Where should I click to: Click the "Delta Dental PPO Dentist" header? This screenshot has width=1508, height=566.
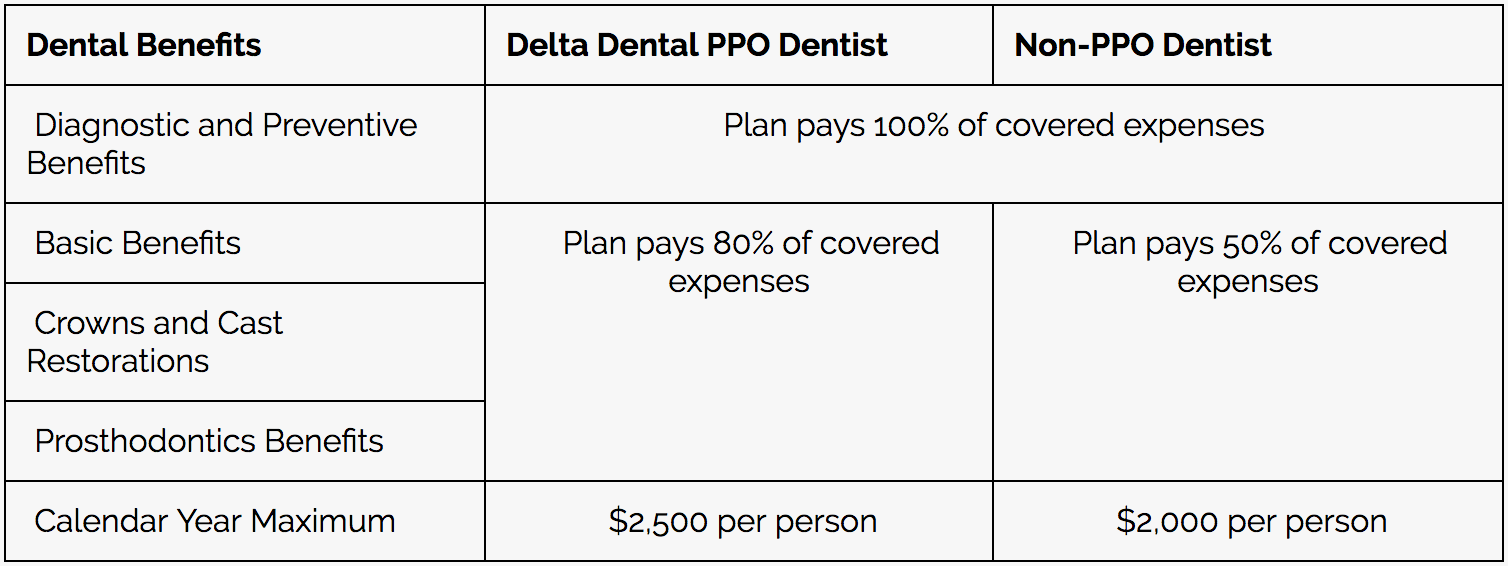[697, 45]
